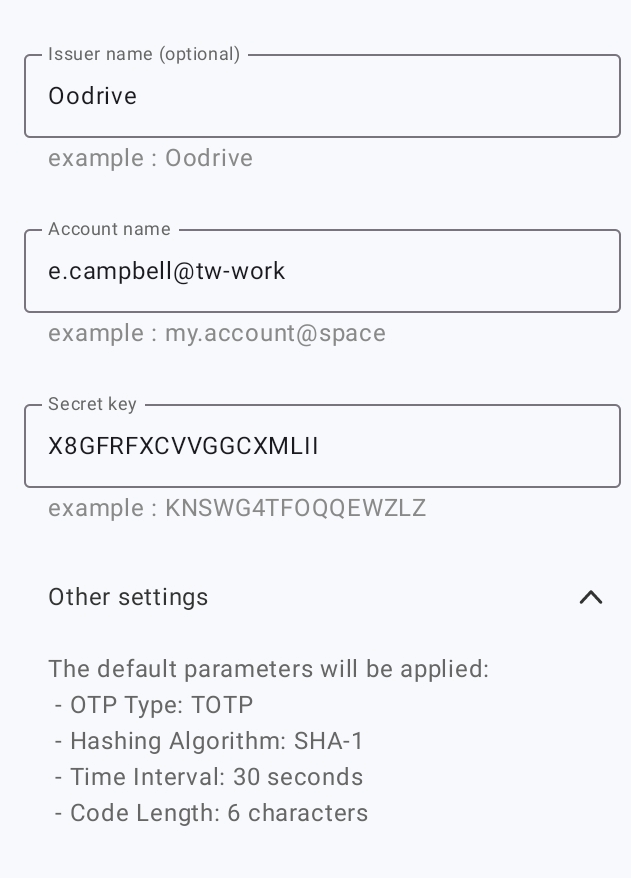Click the Other settings section header
This screenshot has height=878, width=631.
coord(128,597)
